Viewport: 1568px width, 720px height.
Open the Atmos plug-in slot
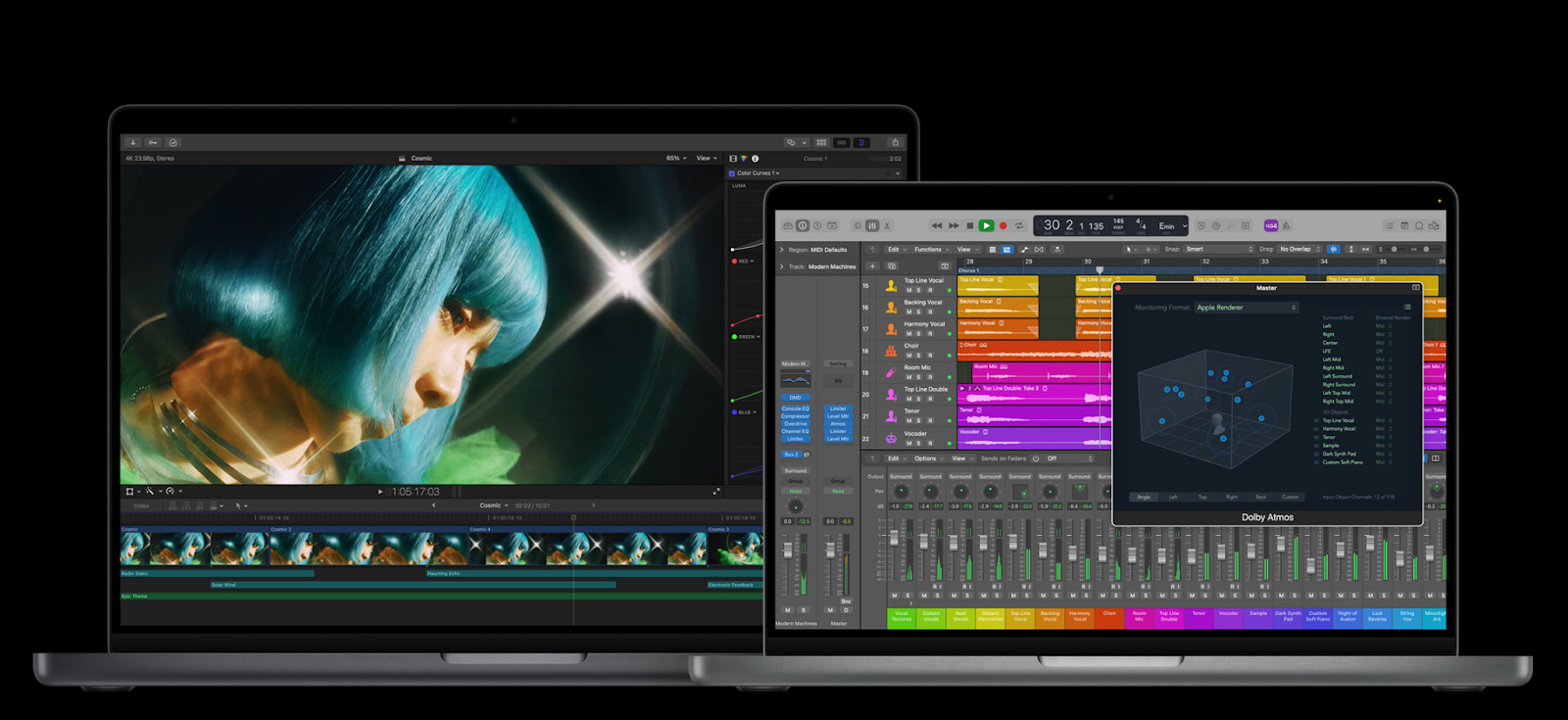tap(838, 424)
